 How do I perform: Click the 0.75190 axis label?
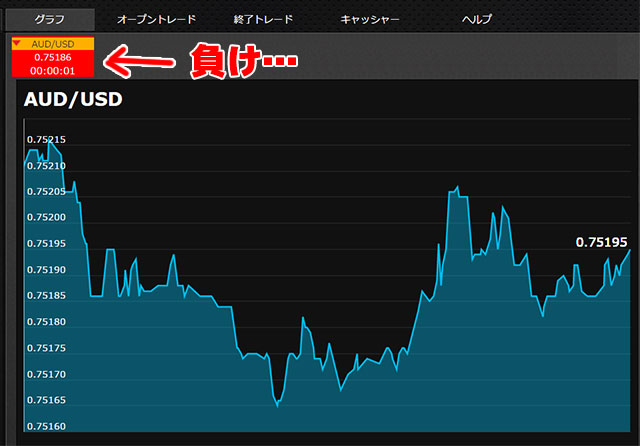(46, 270)
